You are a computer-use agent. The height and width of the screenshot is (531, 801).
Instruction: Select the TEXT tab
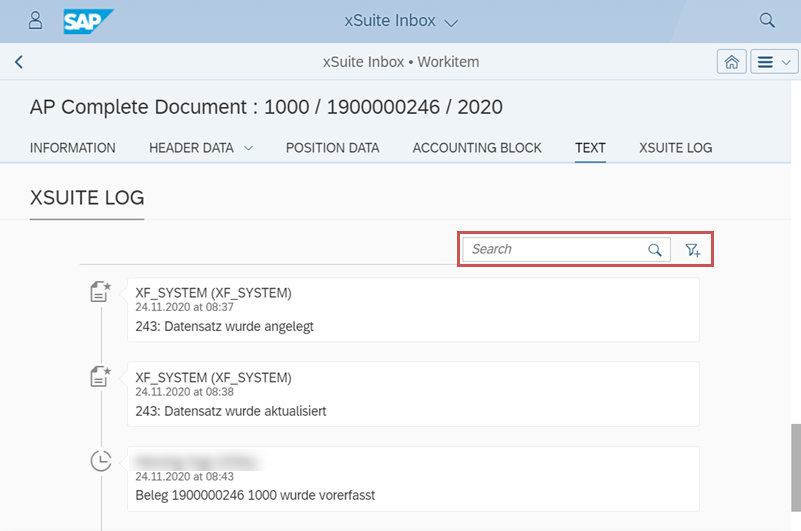click(x=590, y=148)
